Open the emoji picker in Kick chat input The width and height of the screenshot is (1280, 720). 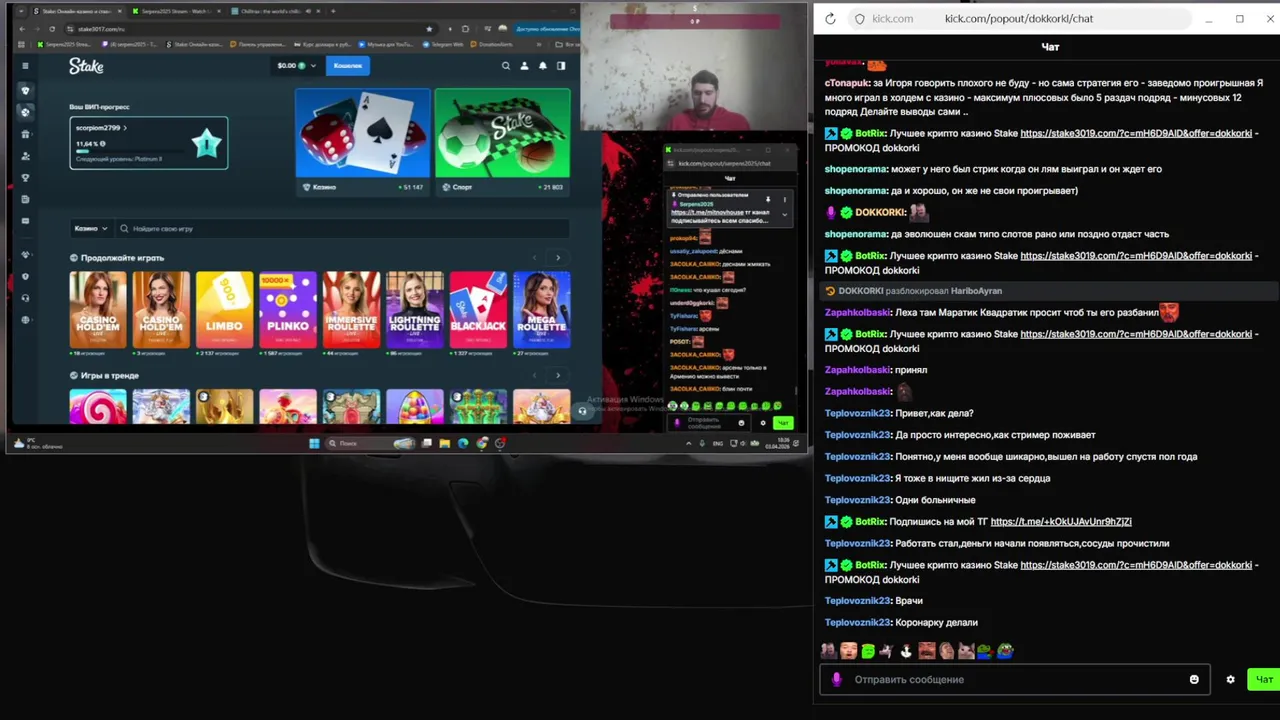coord(1194,680)
